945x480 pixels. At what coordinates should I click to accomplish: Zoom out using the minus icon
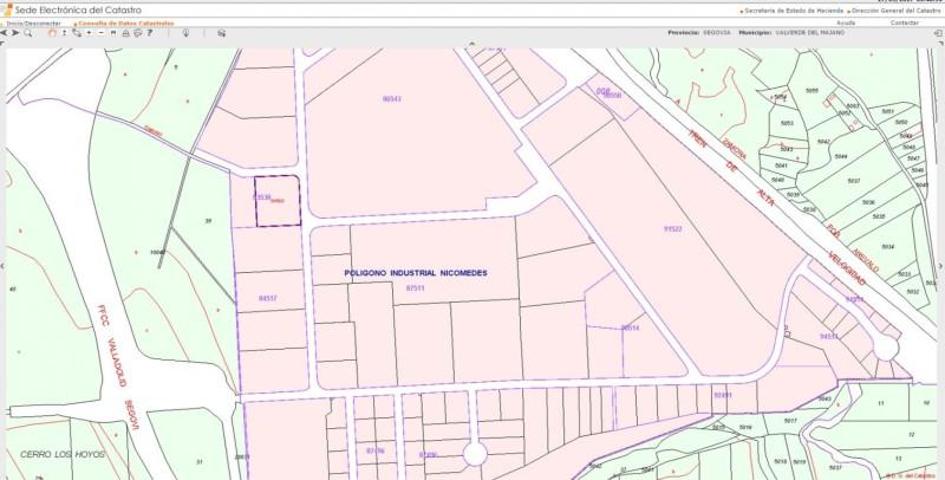101,33
